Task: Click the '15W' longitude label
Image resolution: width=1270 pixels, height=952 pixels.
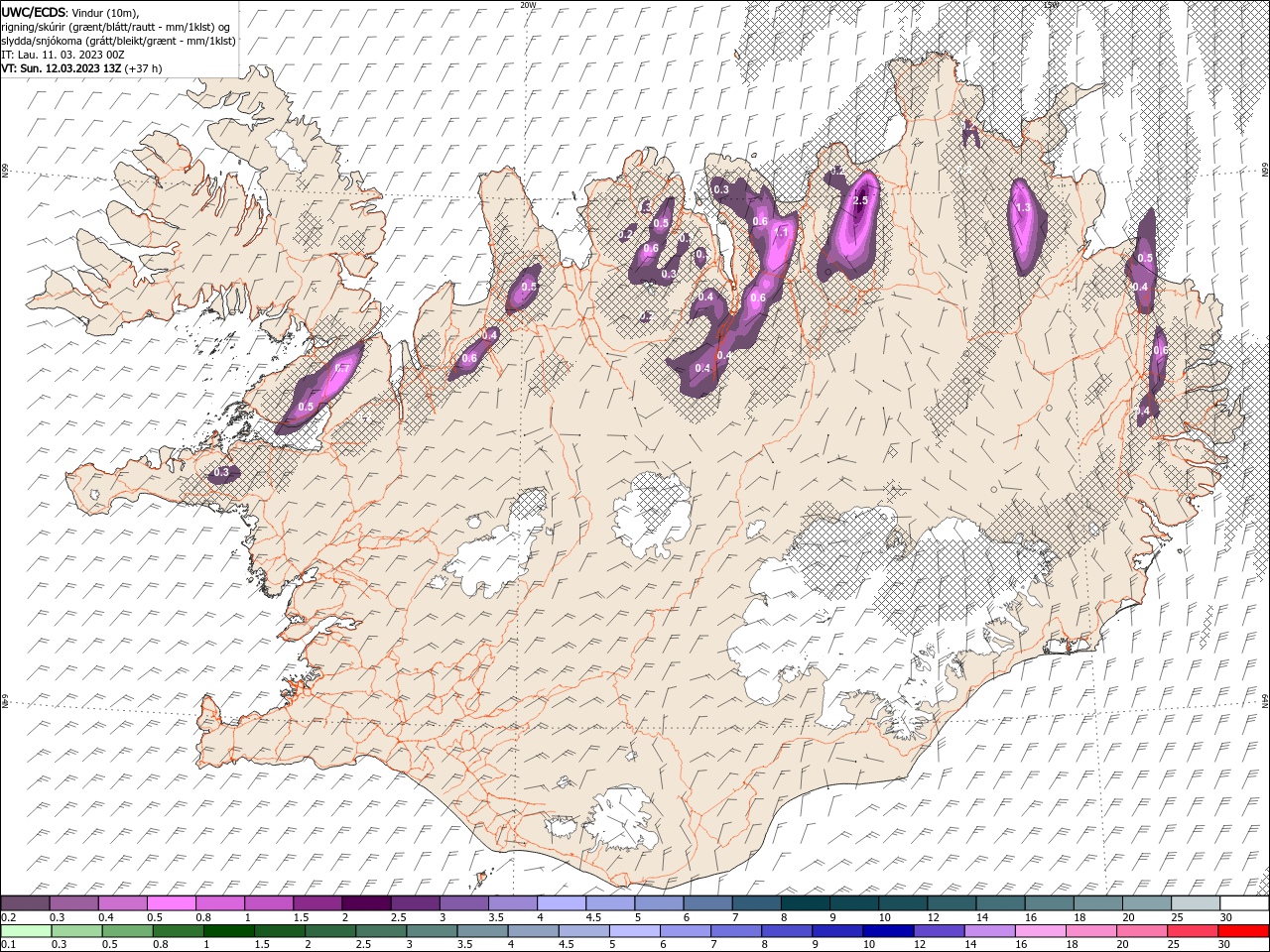Action: (x=1051, y=5)
